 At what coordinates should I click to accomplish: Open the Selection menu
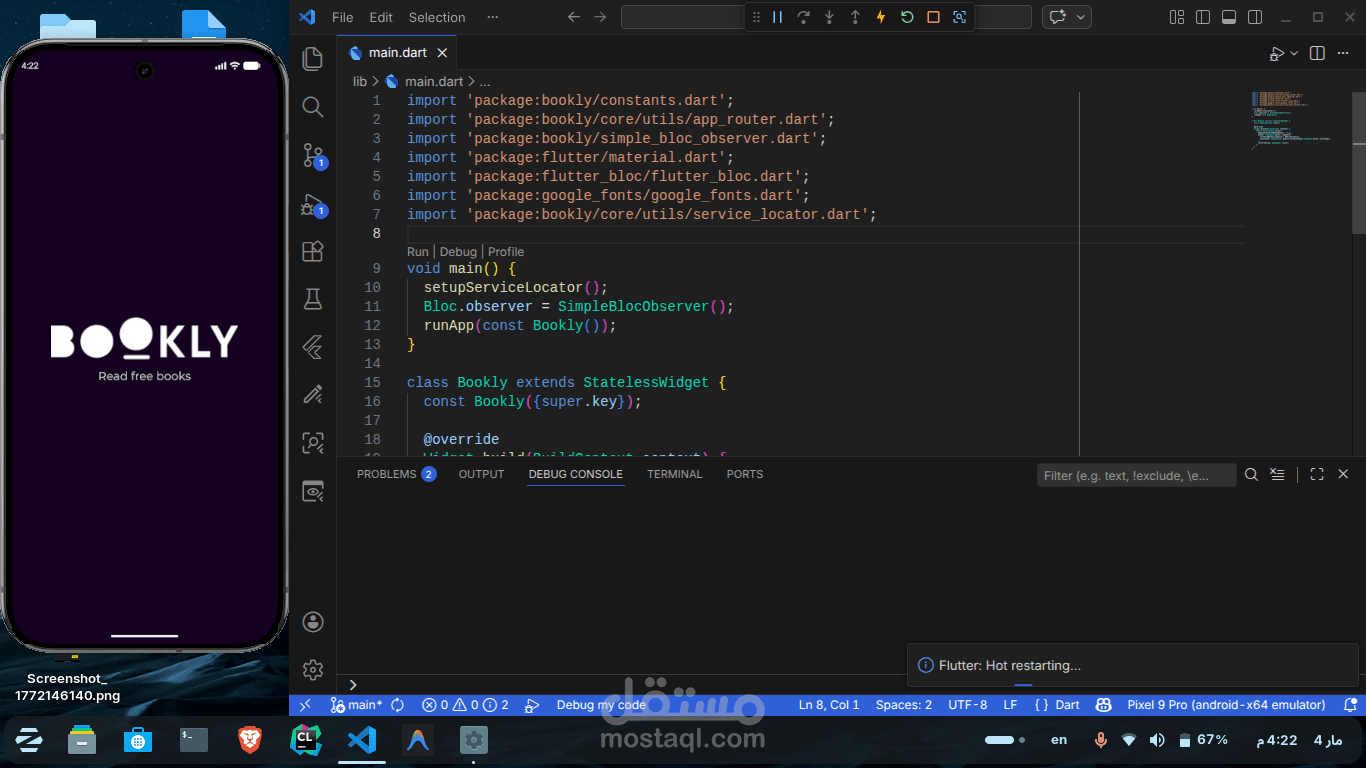pyautogui.click(x=437, y=17)
